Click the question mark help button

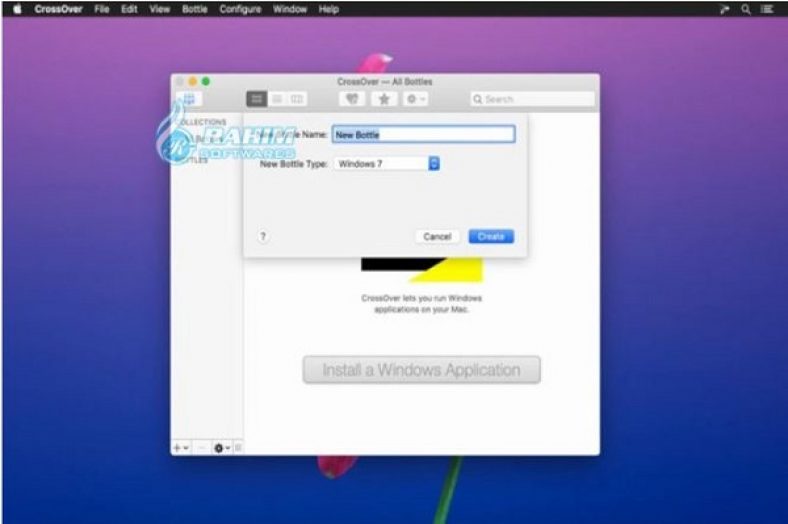coord(263,237)
